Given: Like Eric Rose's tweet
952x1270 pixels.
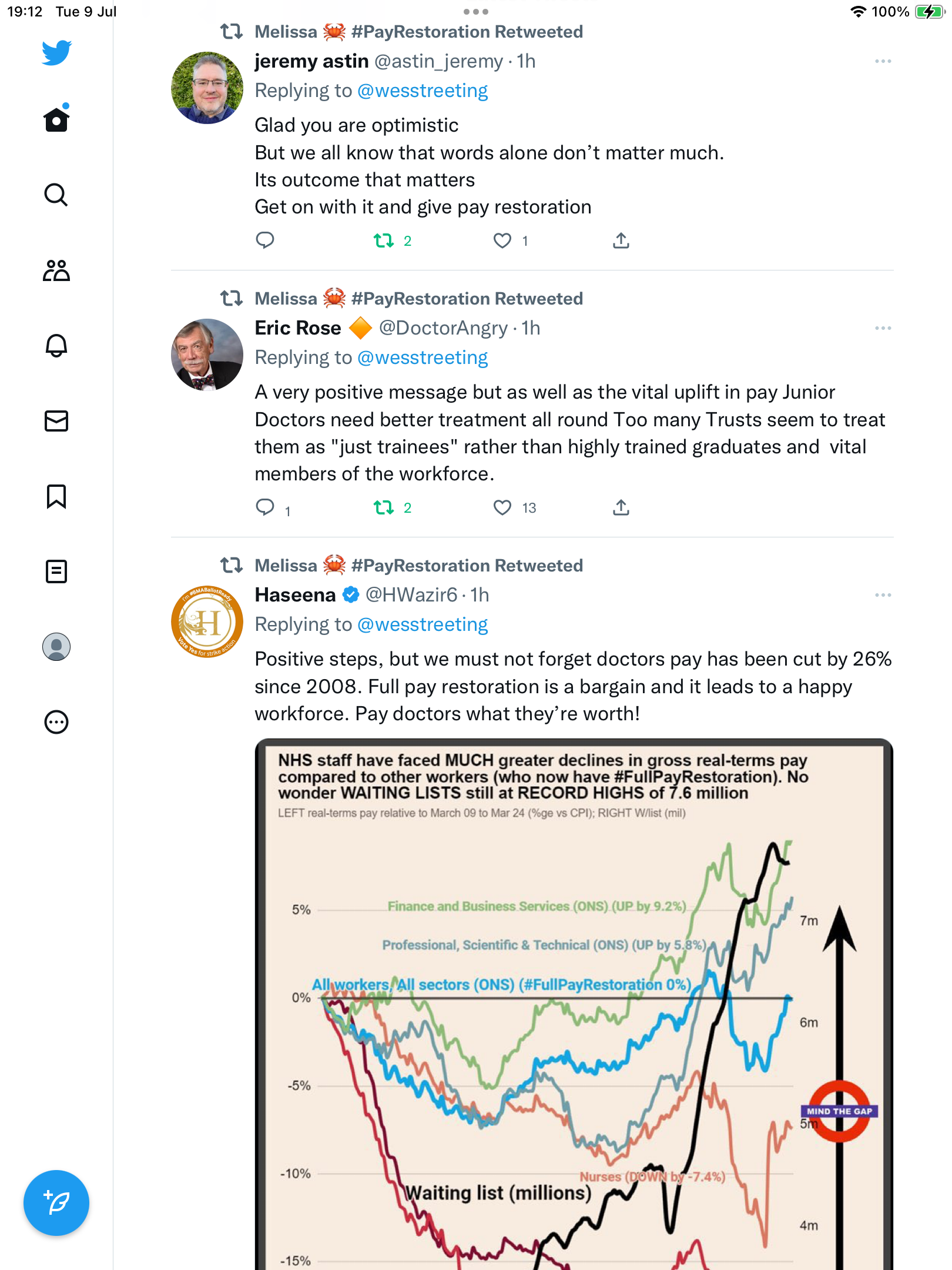Looking at the screenshot, I should [x=502, y=507].
